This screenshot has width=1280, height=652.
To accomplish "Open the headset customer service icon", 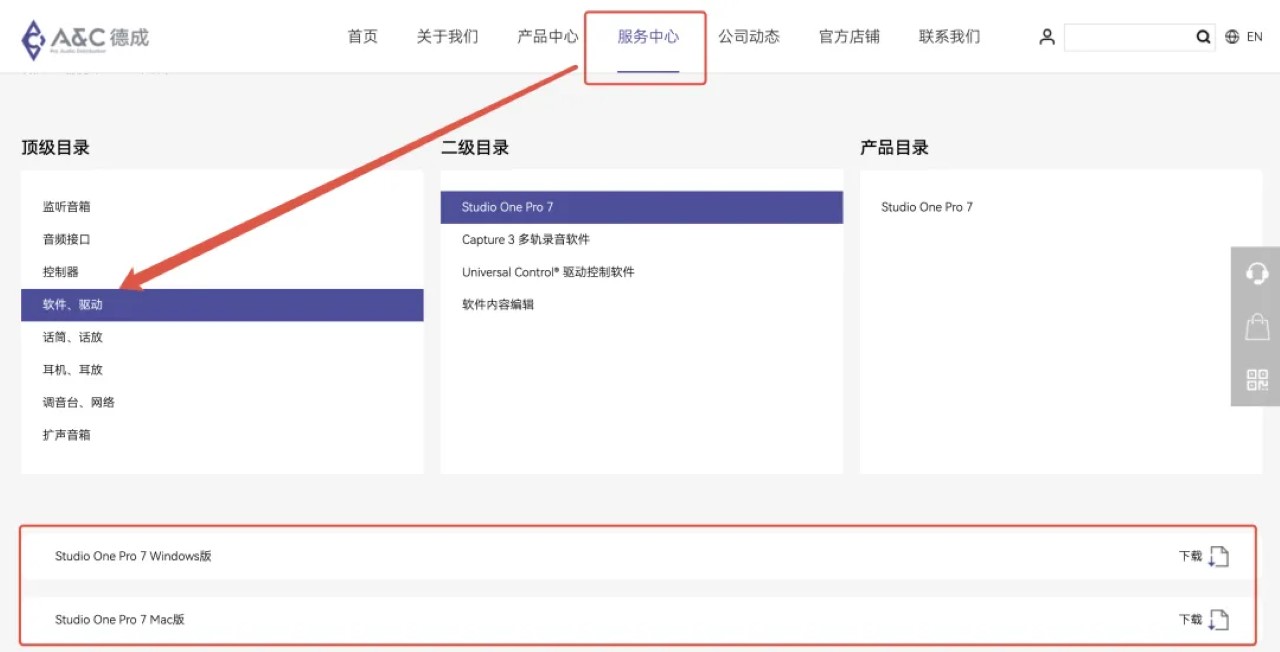I will pyautogui.click(x=1256, y=273).
